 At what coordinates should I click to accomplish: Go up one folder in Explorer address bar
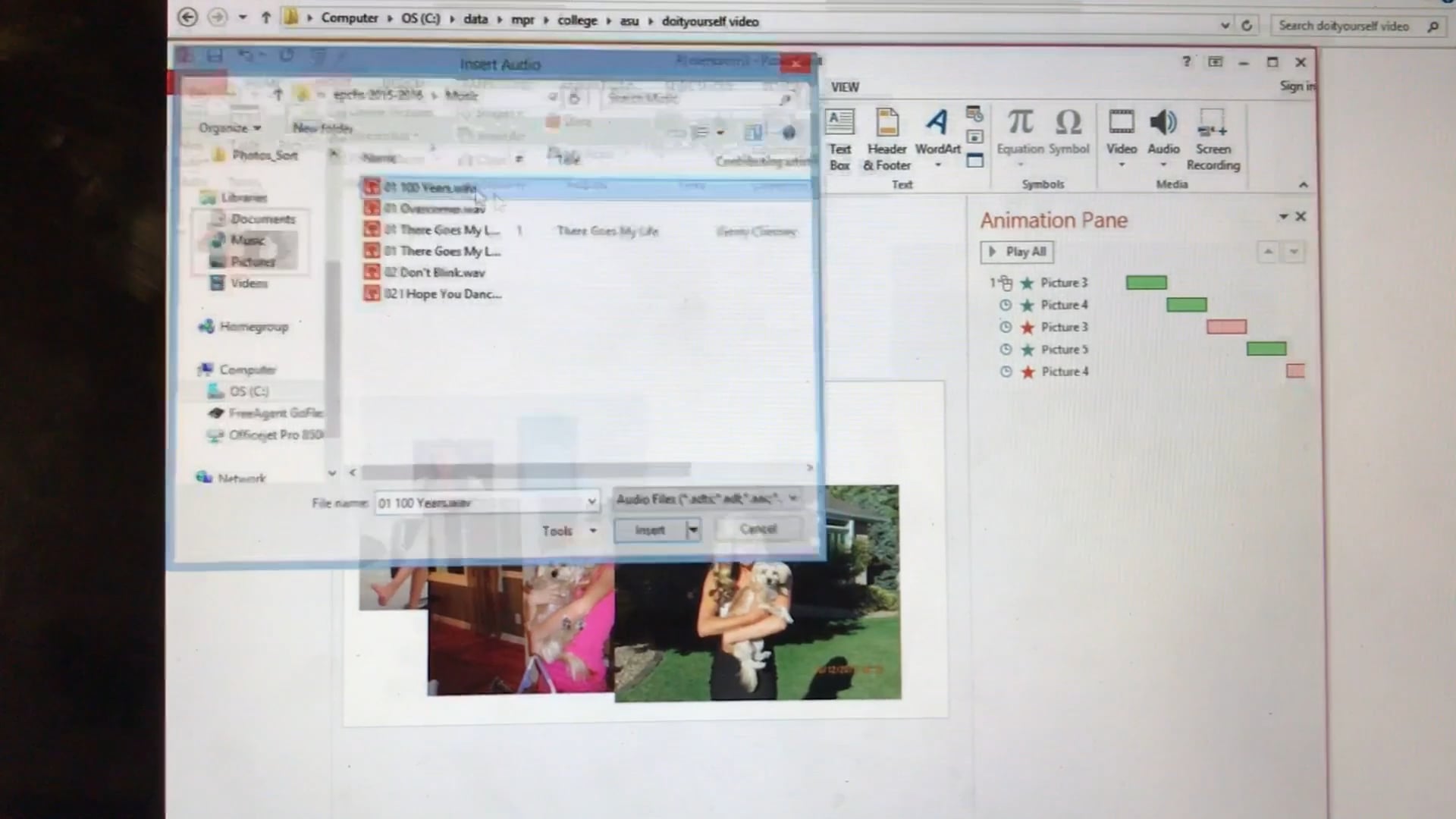pos(265,17)
